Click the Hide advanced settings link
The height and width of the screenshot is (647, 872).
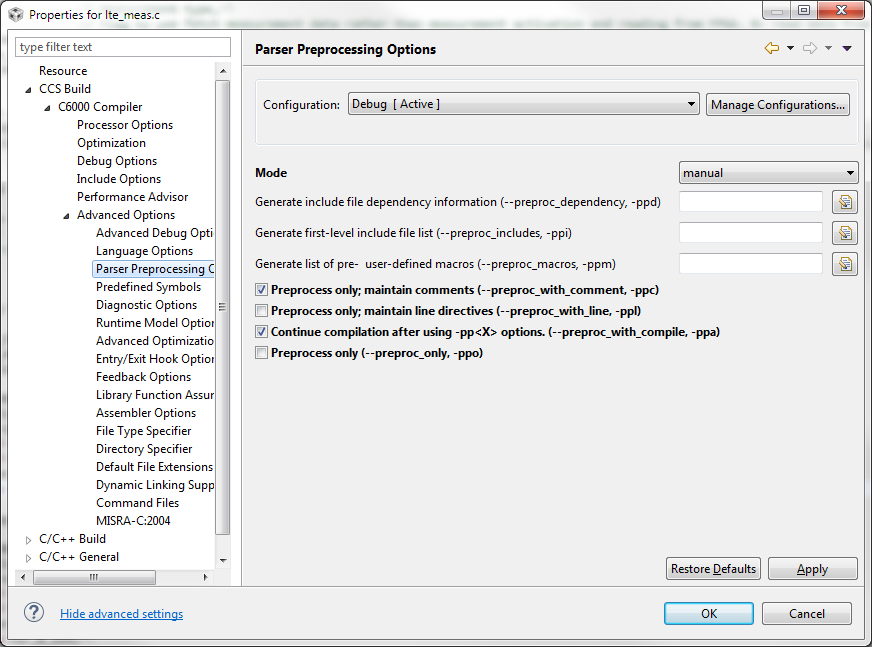click(x=121, y=614)
